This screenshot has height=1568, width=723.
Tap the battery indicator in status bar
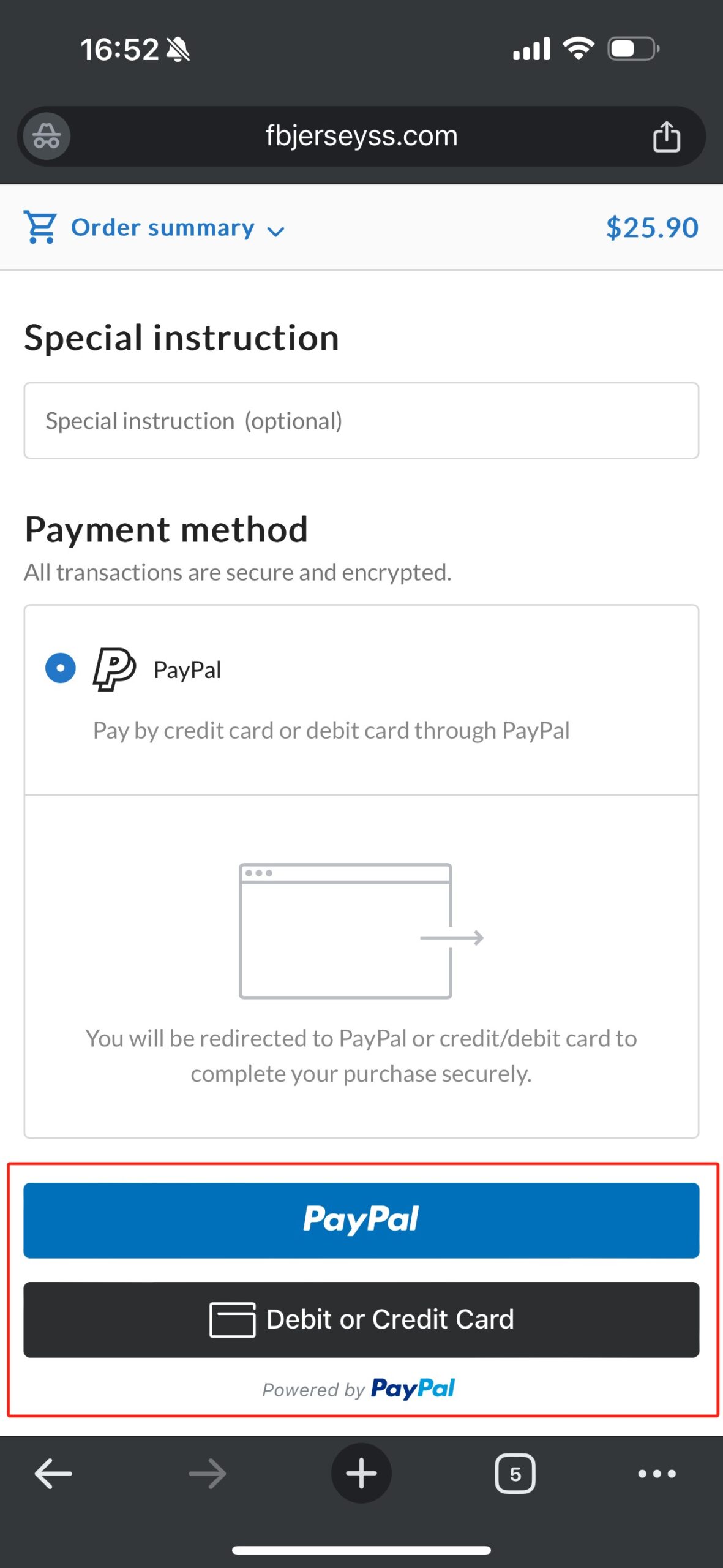click(x=633, y=49)
